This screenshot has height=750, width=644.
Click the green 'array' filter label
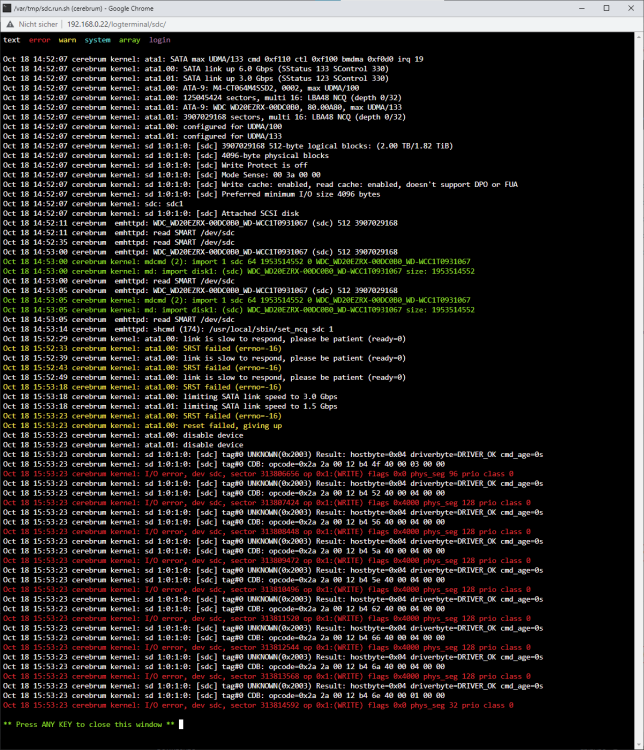(x=130, y=40)
